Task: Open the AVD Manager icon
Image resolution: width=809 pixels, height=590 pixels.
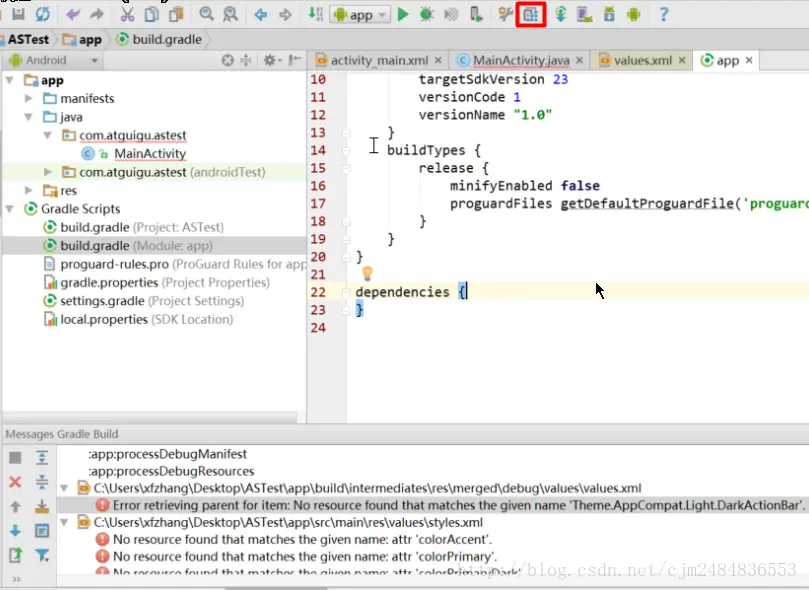Action: (585, 14)
